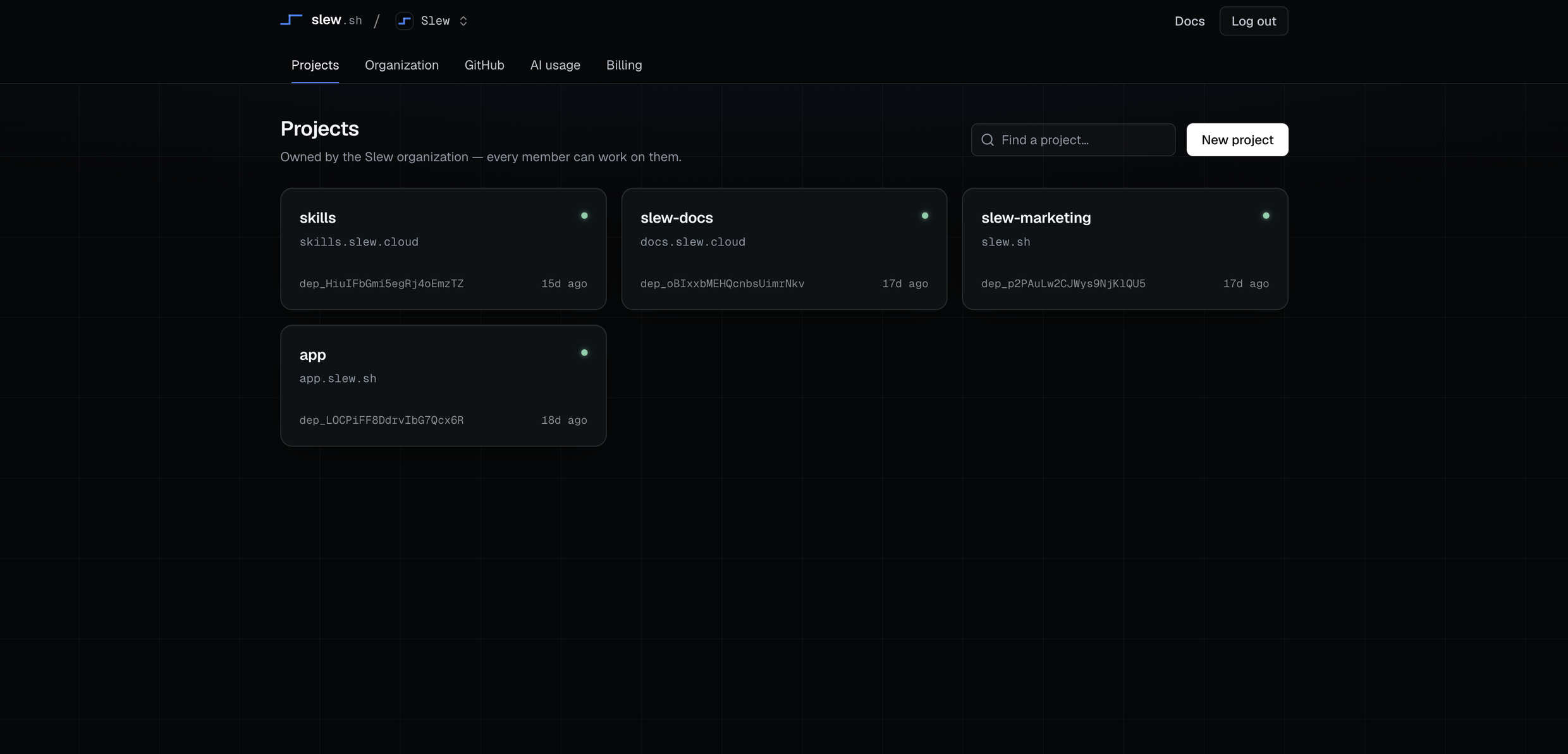The width and height of the screenshot is (1568, 754).
Task: Click the search magnifier icon
Action: 988,140
